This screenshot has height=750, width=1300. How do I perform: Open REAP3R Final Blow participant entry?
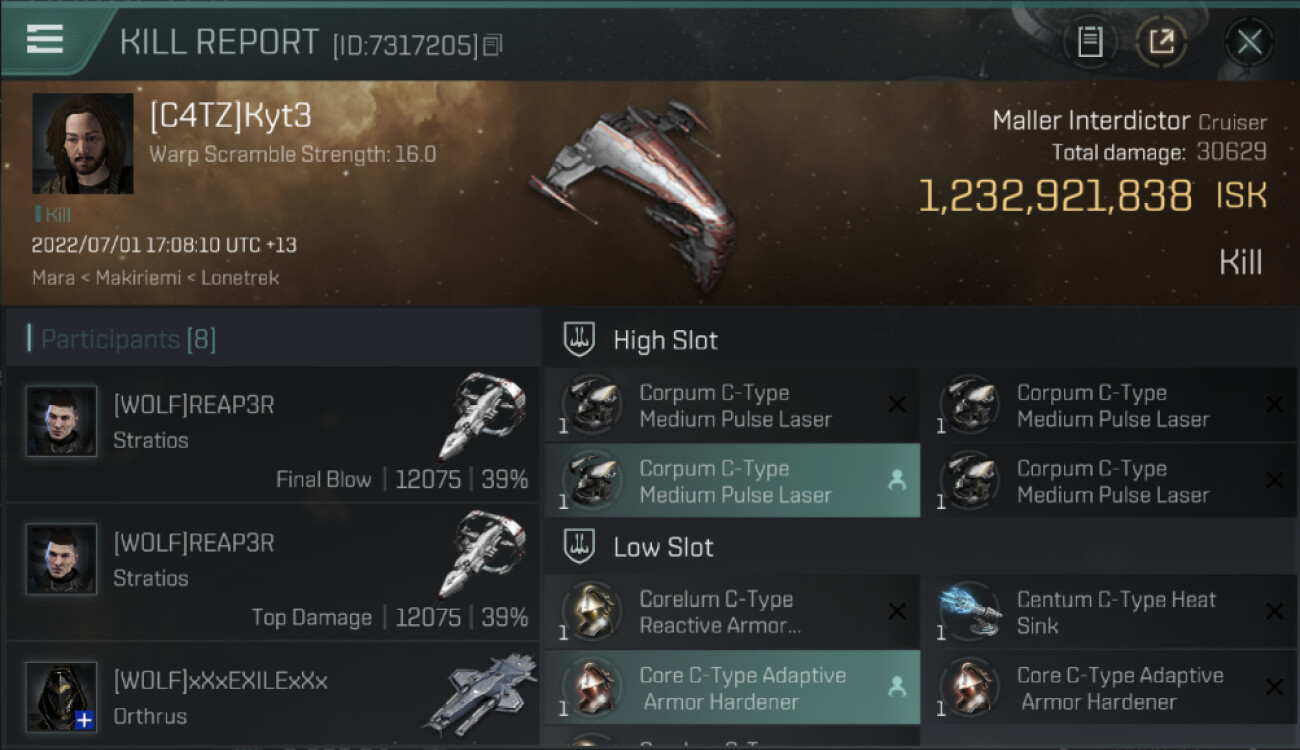coord(273,435)
